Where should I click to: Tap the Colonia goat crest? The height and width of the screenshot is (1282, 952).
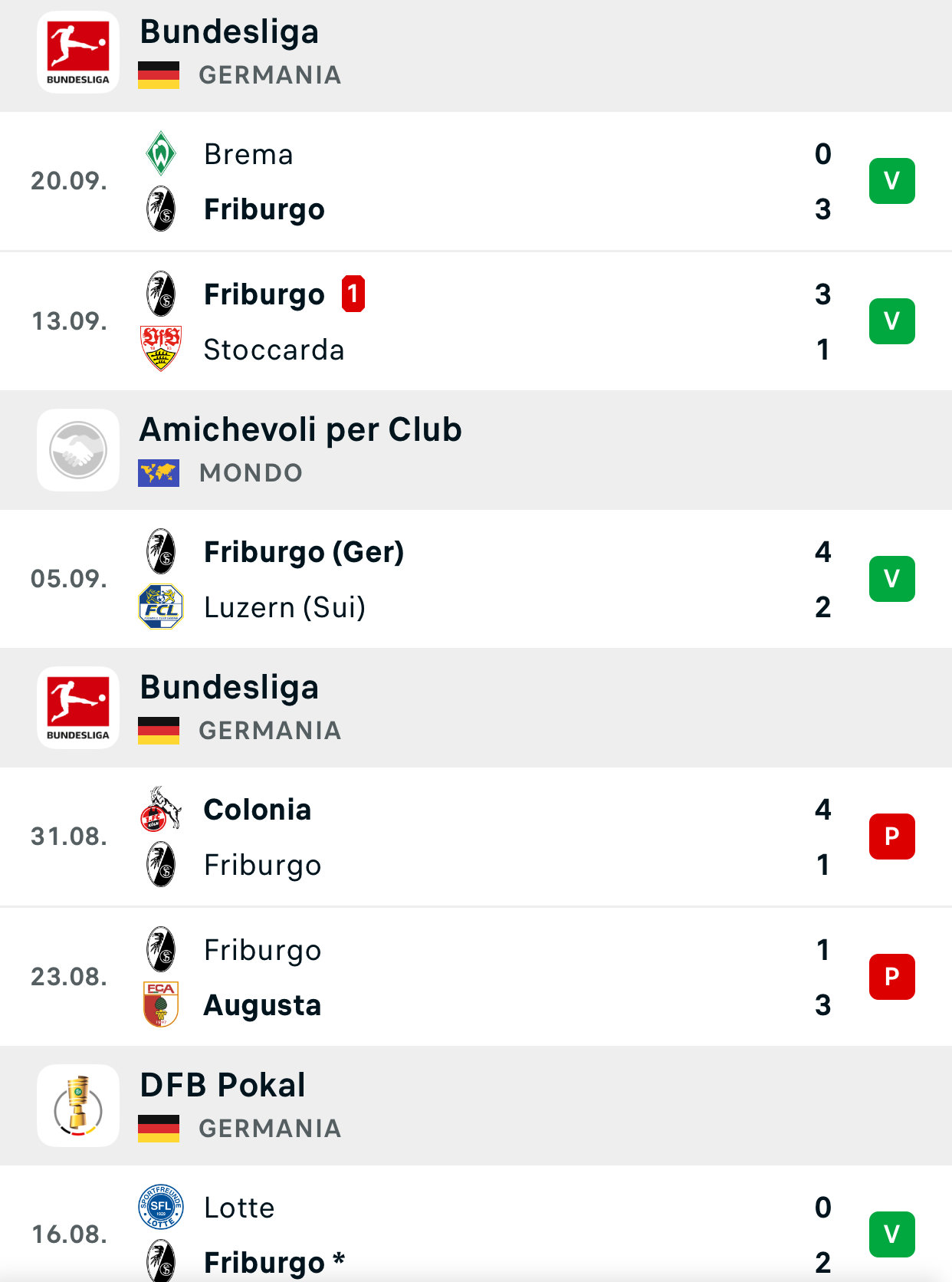point(161,809)
